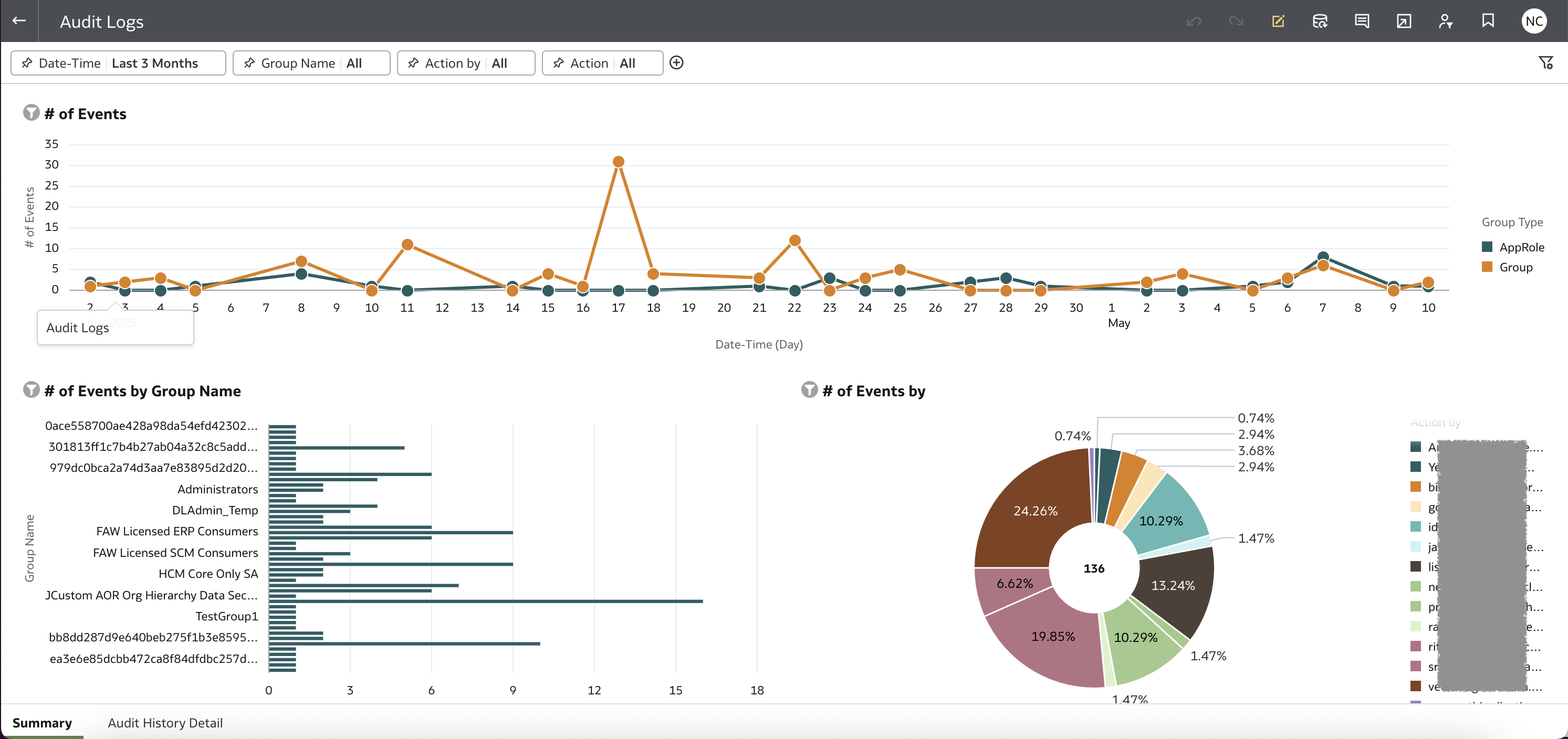Open the Group Name All filter
This screenshot has width=1568, height=739.
(x=311, y=62)
